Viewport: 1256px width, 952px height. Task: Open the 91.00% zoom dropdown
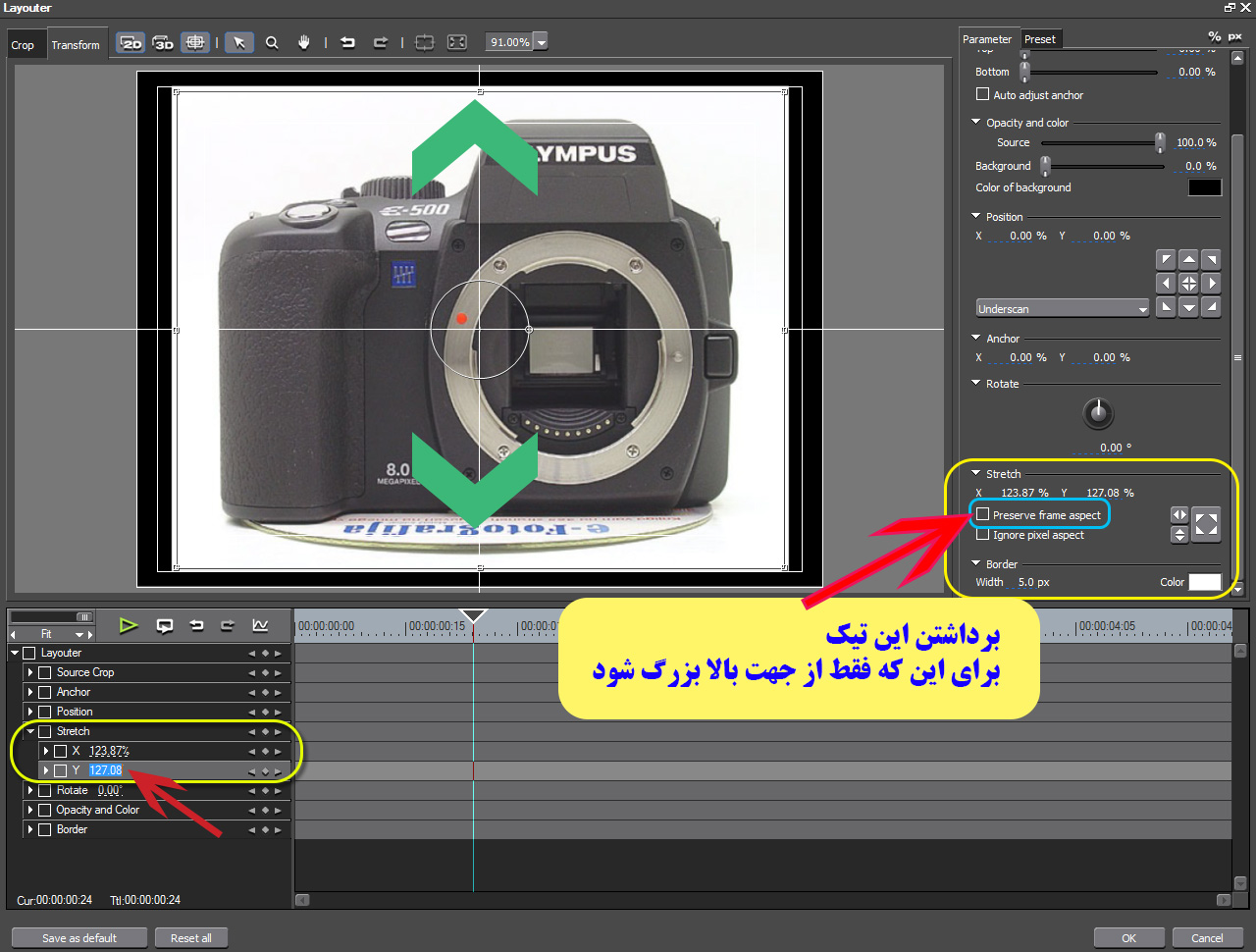point(542,42)
